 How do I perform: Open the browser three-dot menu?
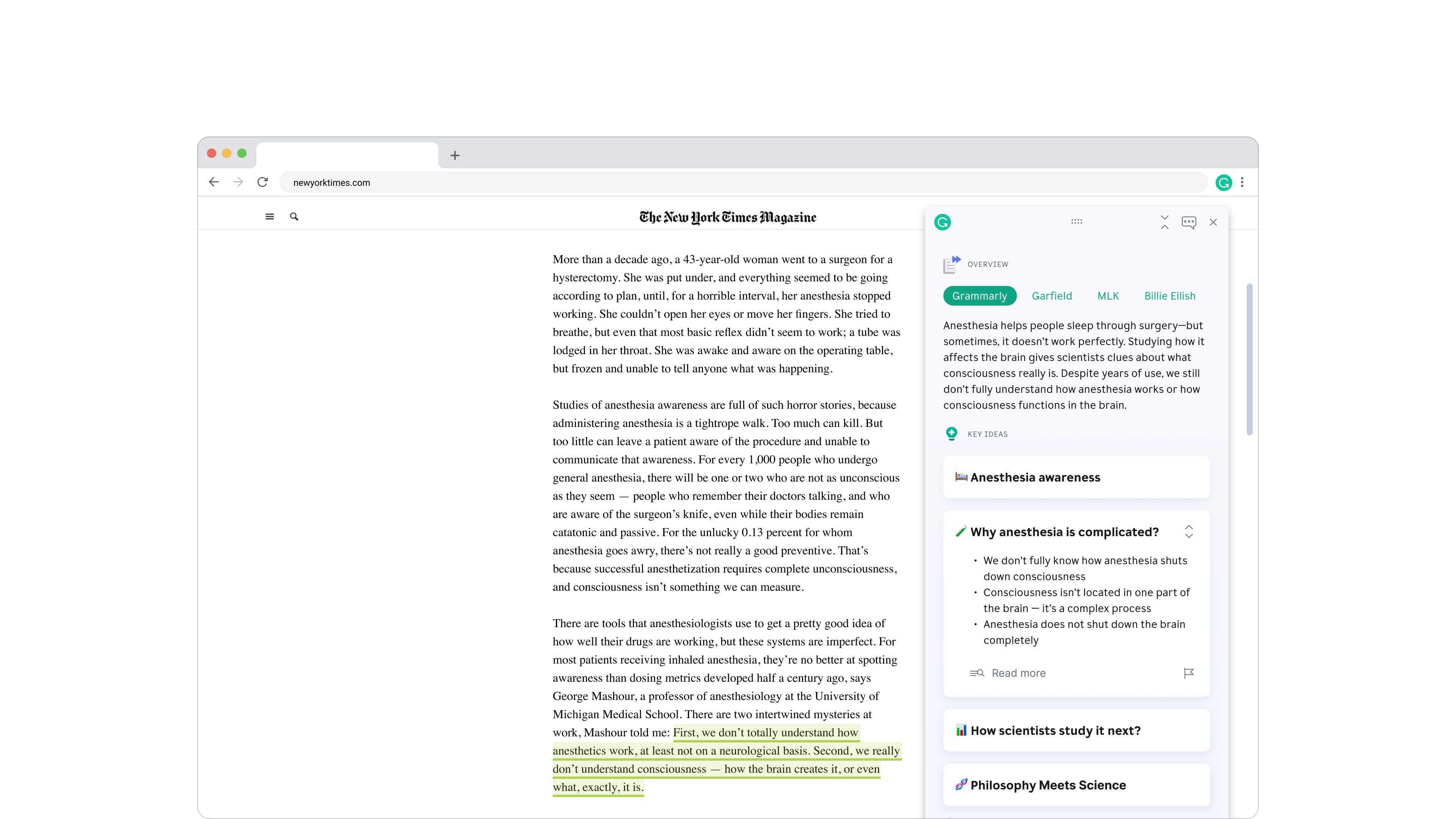tap(1242, 182)
